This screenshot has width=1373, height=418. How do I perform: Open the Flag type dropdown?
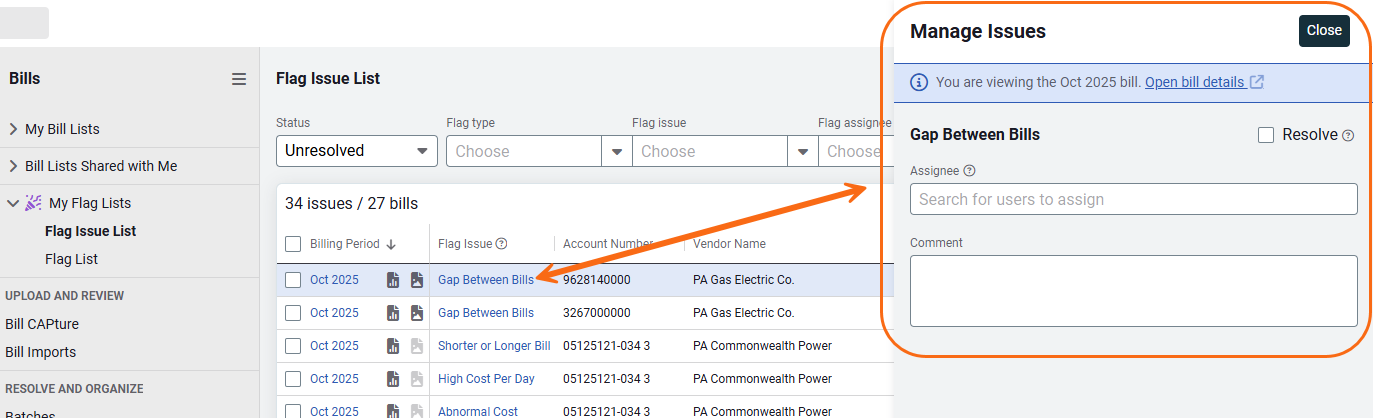coord(536,151)
